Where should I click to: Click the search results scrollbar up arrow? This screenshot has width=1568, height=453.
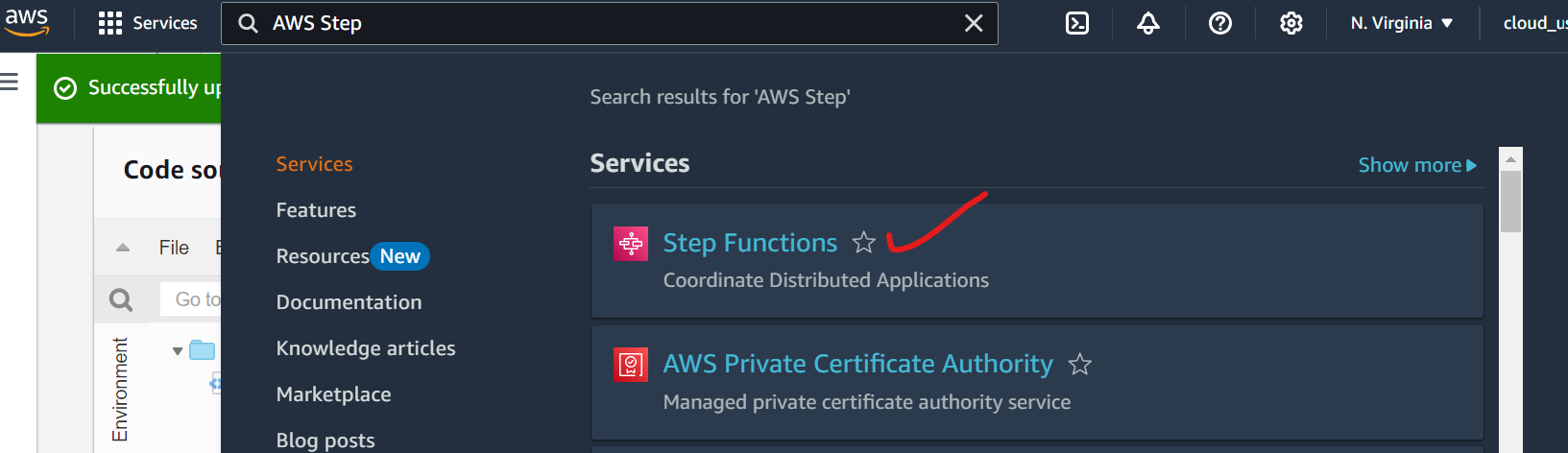[x=1510, y=159]
